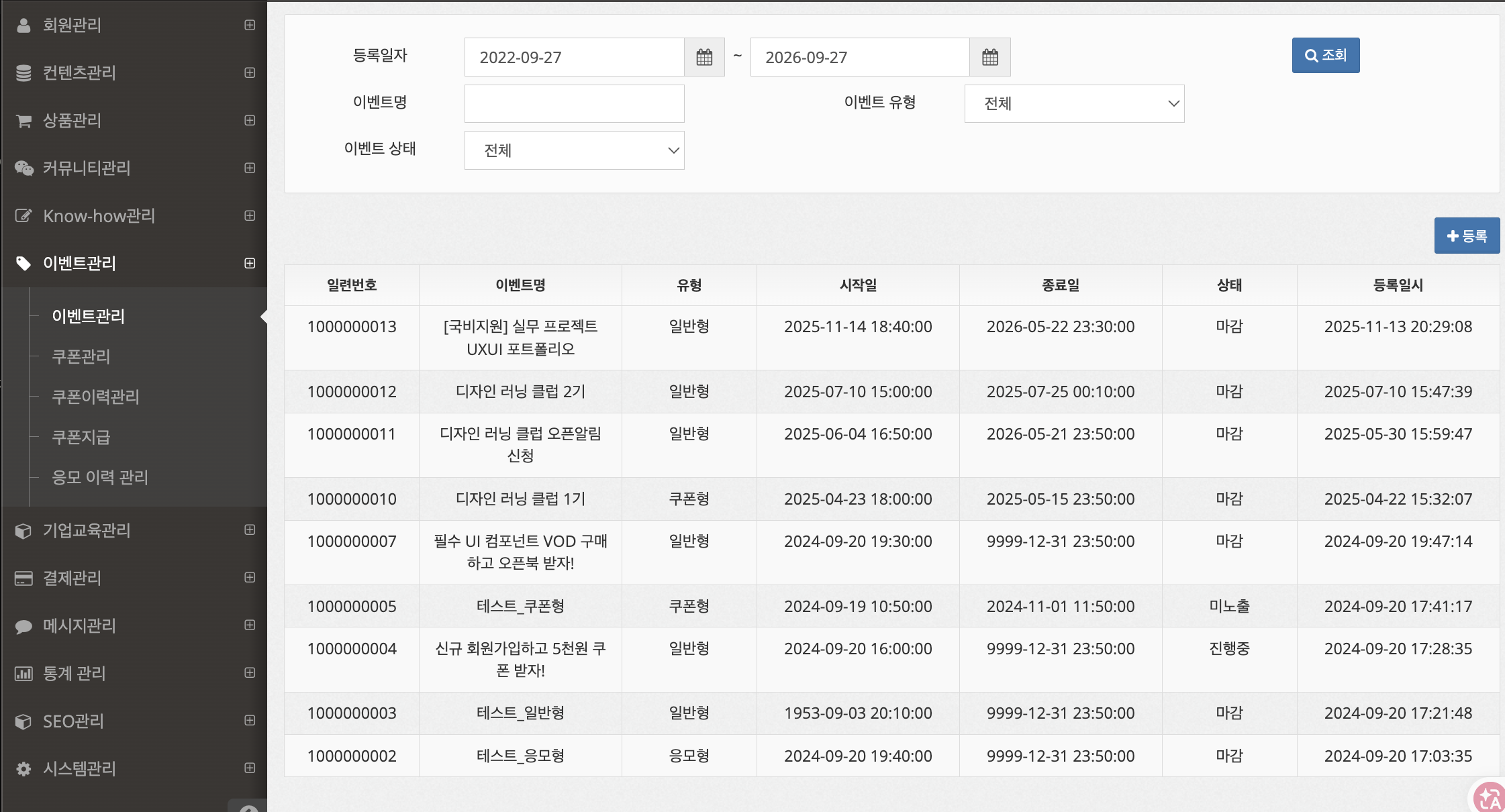Open the 이벤트 유형 dropdown
1505x812 pixels.
point(1074,103)
